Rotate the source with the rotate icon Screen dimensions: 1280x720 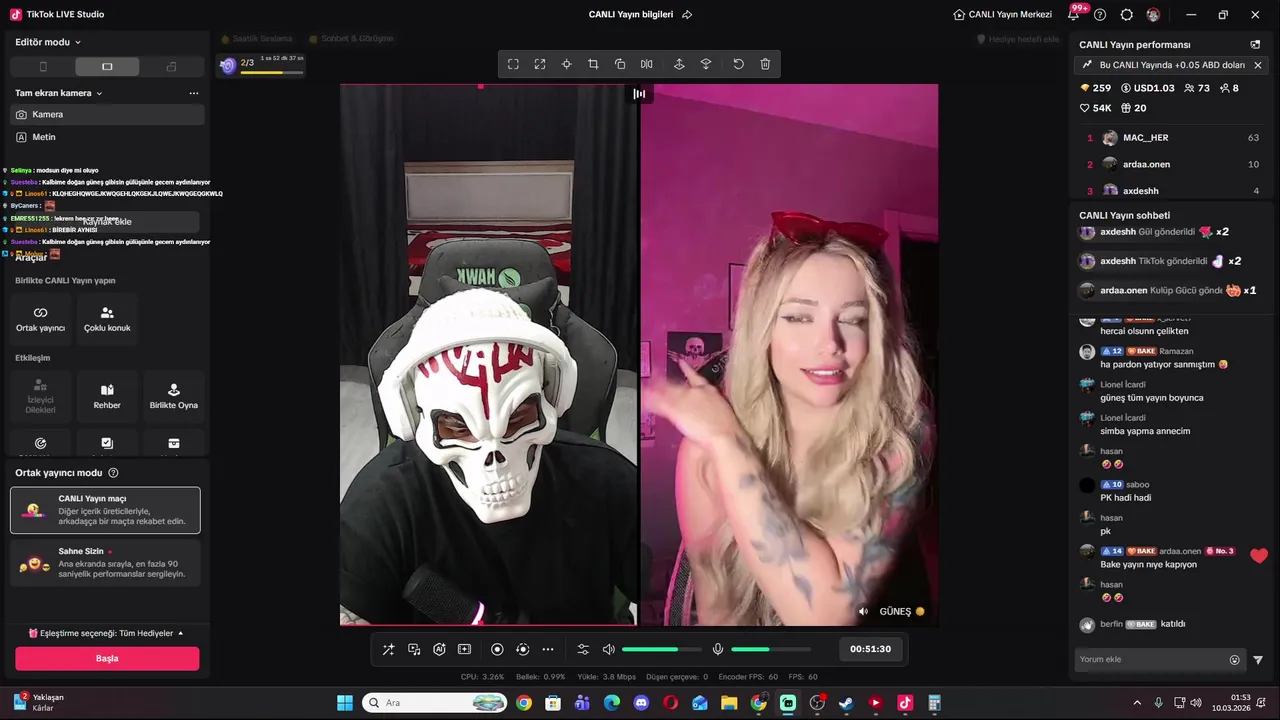(x=620, y=64)
